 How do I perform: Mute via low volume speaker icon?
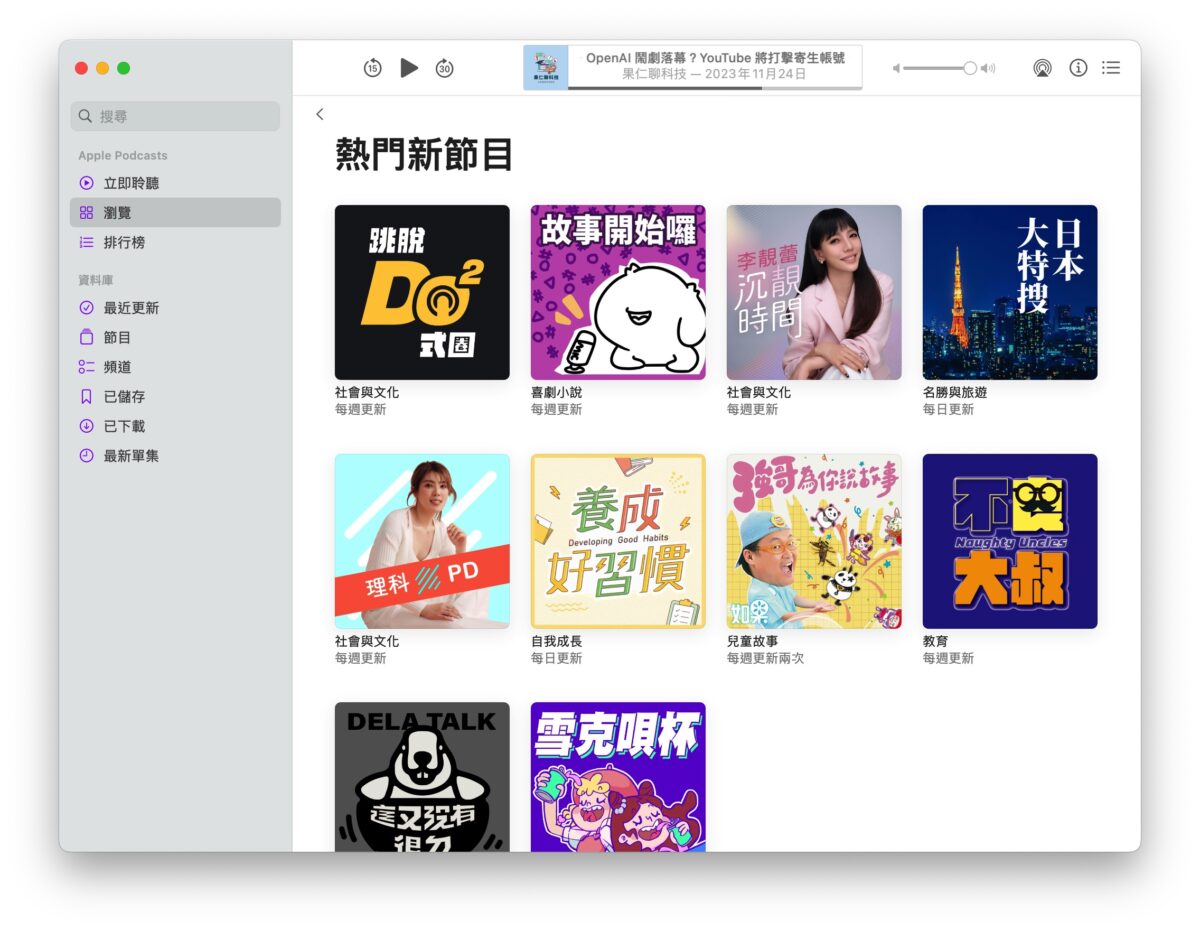pyautogui.click(x=897, y=68)
